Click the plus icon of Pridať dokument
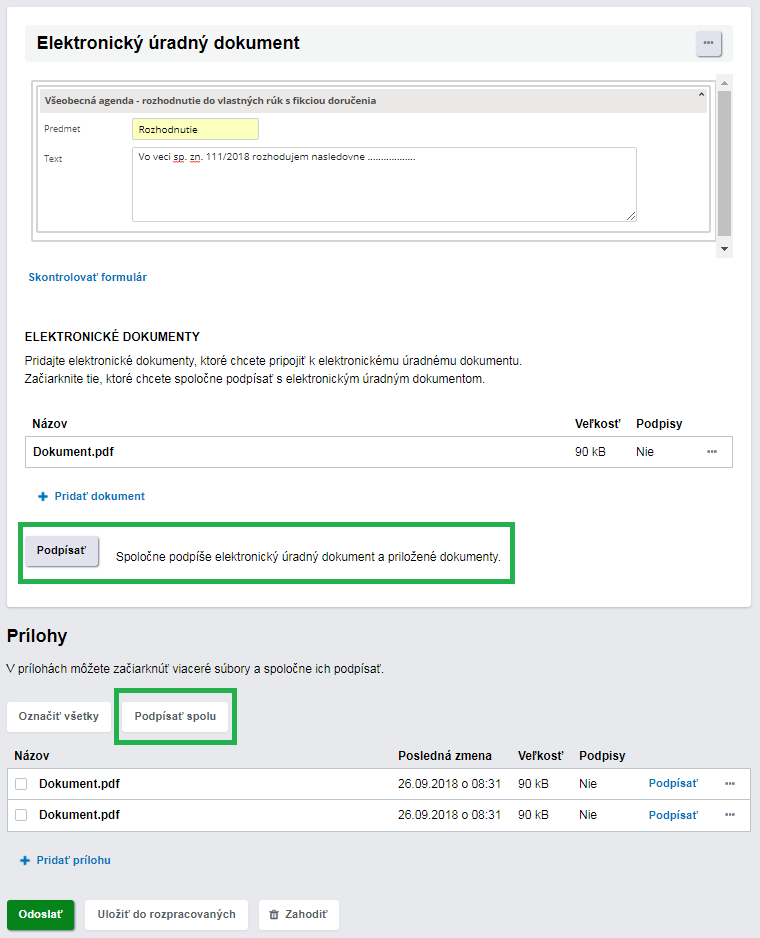 42,497
